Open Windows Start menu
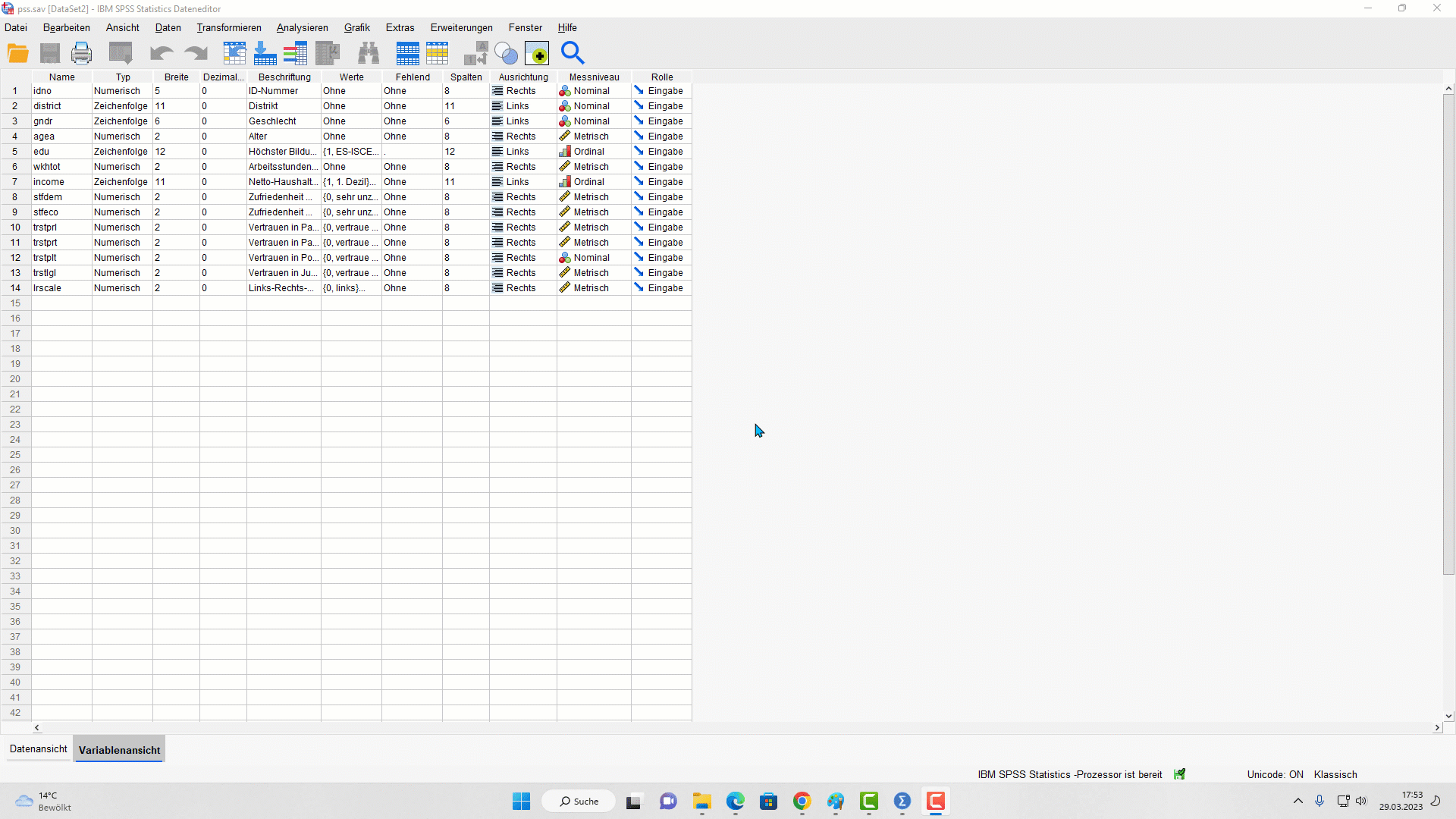The width and height of the screenshot is (1456, 819). coord(522,802)
